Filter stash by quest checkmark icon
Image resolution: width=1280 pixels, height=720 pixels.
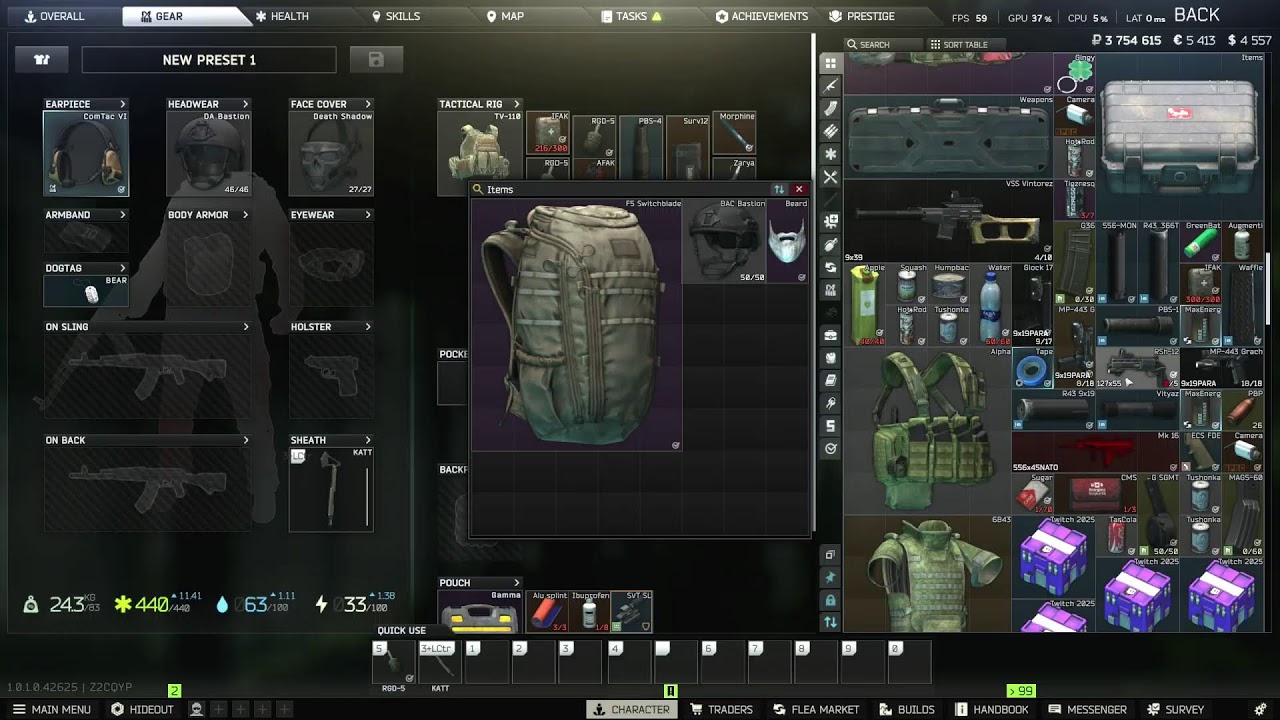830,449
